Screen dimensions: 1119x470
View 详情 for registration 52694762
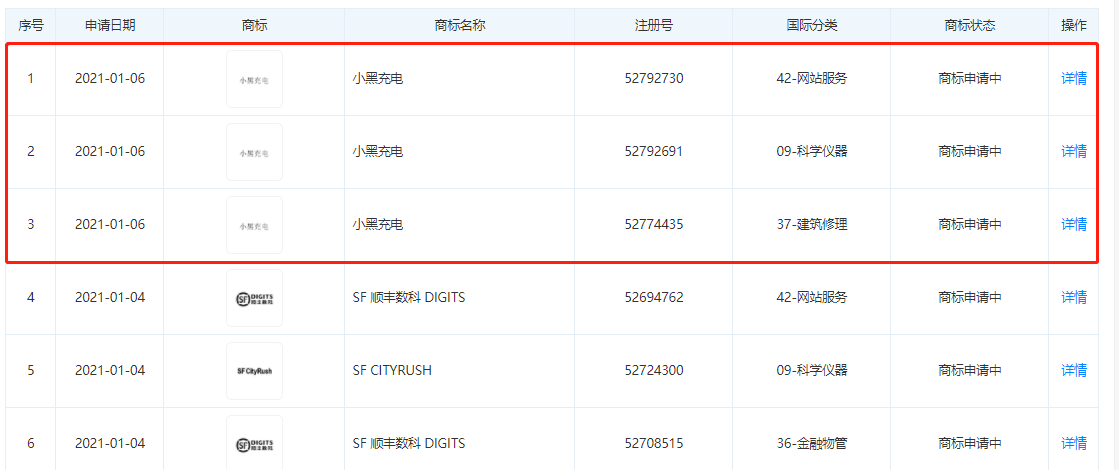1073,297
